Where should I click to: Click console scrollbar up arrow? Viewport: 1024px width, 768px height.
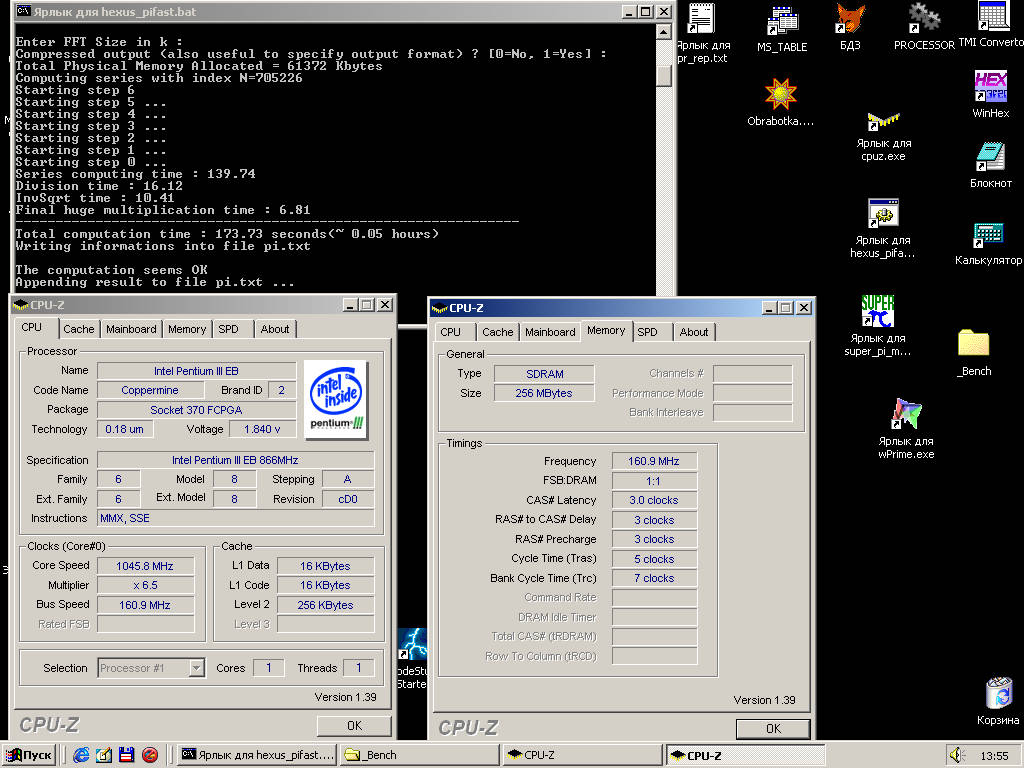click(x=664, y=31)
